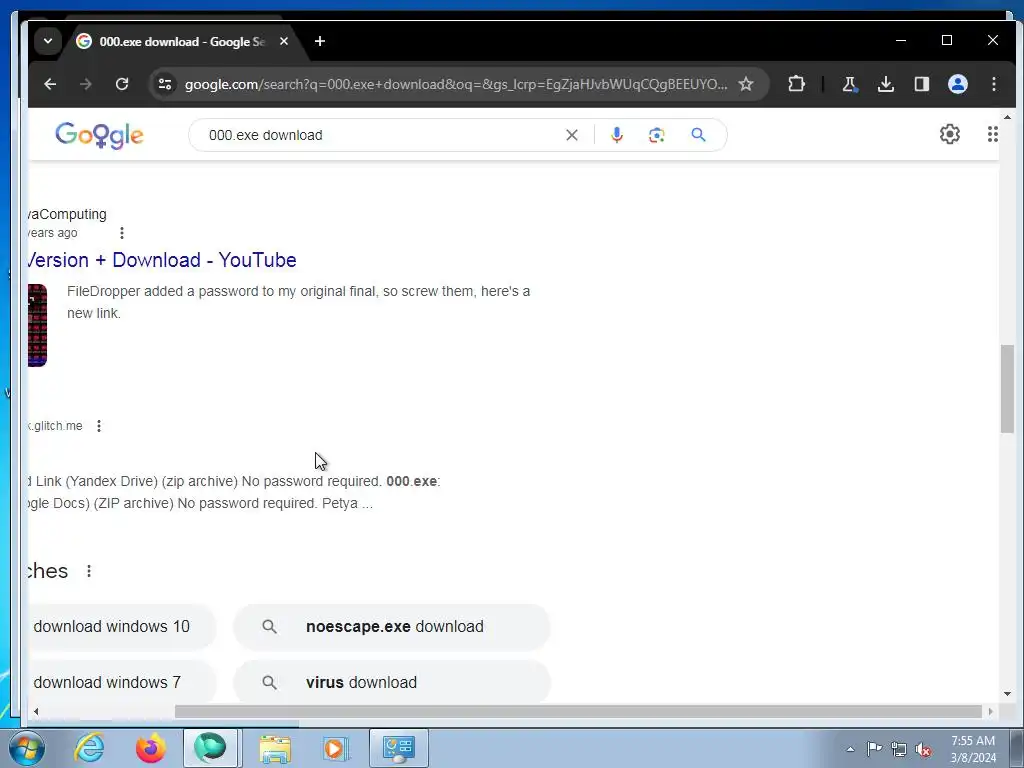This screenshot has width=1024, height=768.
Task: Click the scroll right arrow
Action: point(991,711)
